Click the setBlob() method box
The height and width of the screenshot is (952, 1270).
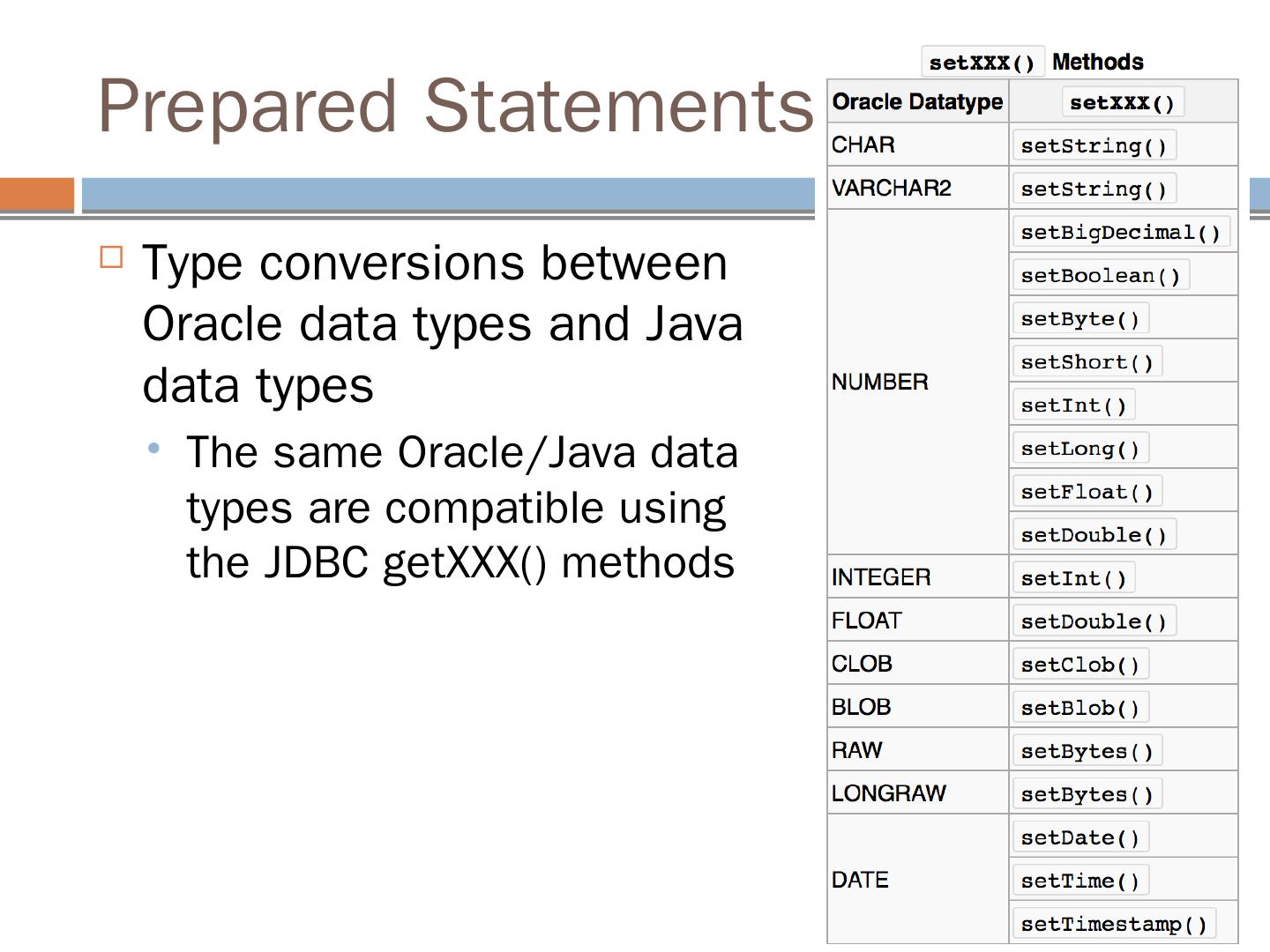[1079, 707]
